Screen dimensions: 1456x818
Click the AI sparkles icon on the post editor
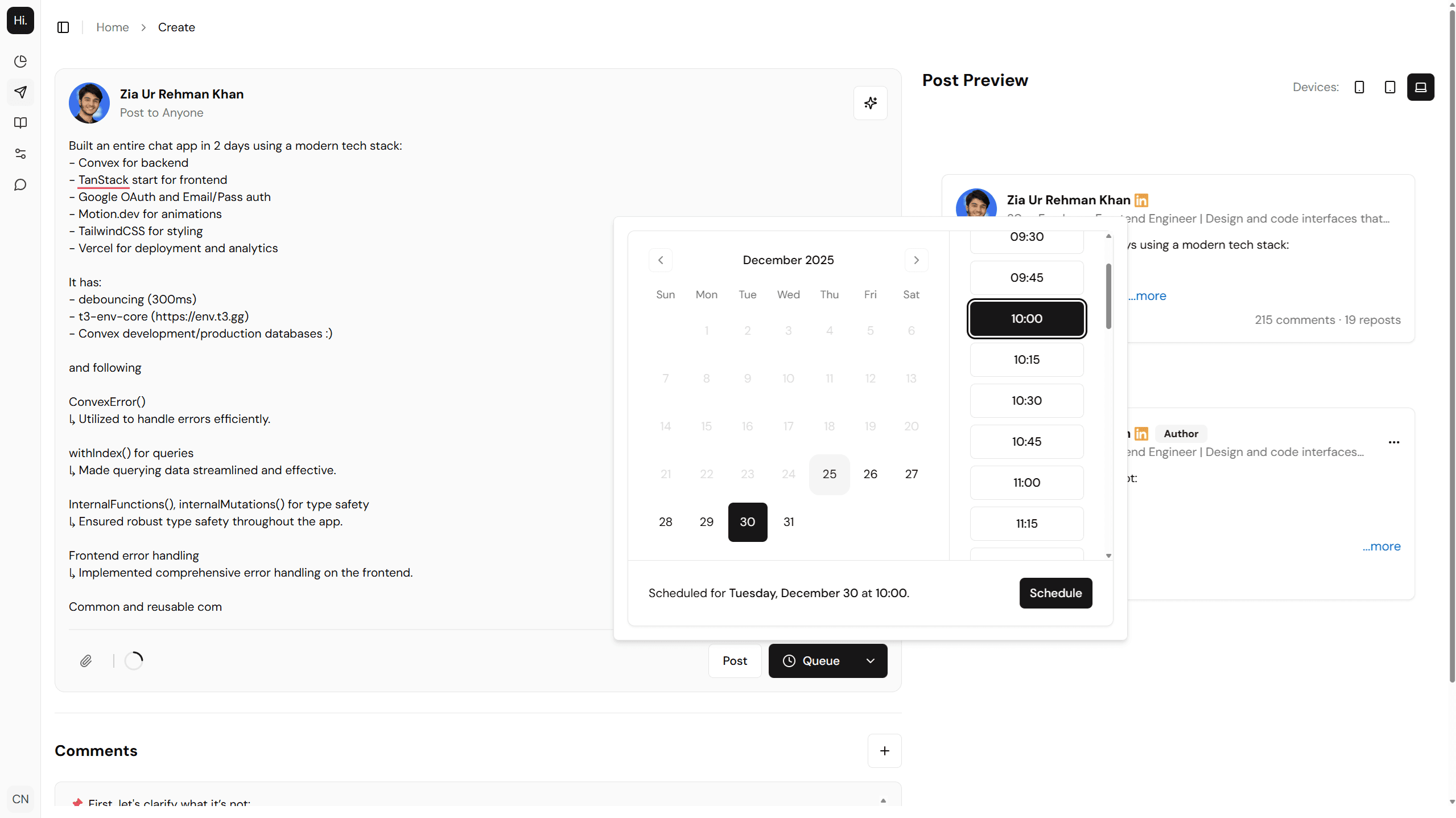click(x=871, y=103)
